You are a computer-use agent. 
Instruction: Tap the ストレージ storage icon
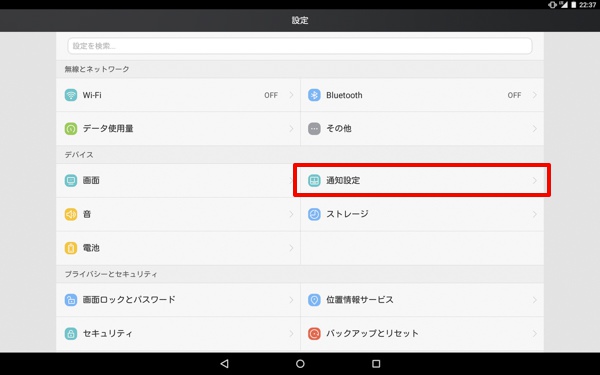click(x=314, y=214)
